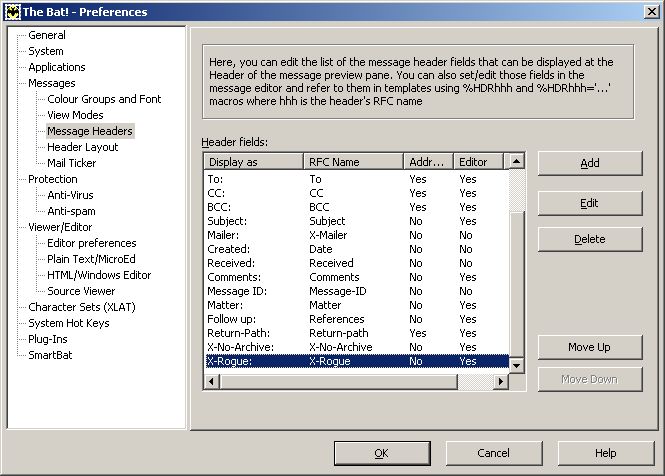Open the Viewer/Editor category
The image size is (665, 476).
point(60,227)
